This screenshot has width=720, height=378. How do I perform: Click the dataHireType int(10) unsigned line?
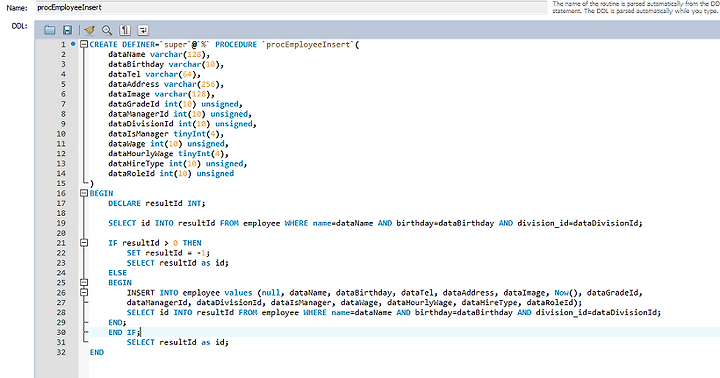(x=178, y=164)
